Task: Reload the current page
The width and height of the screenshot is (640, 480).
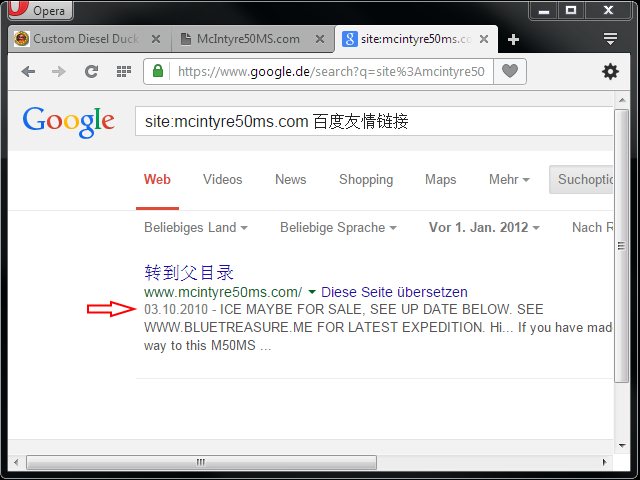Action: (x=91, y=72)
